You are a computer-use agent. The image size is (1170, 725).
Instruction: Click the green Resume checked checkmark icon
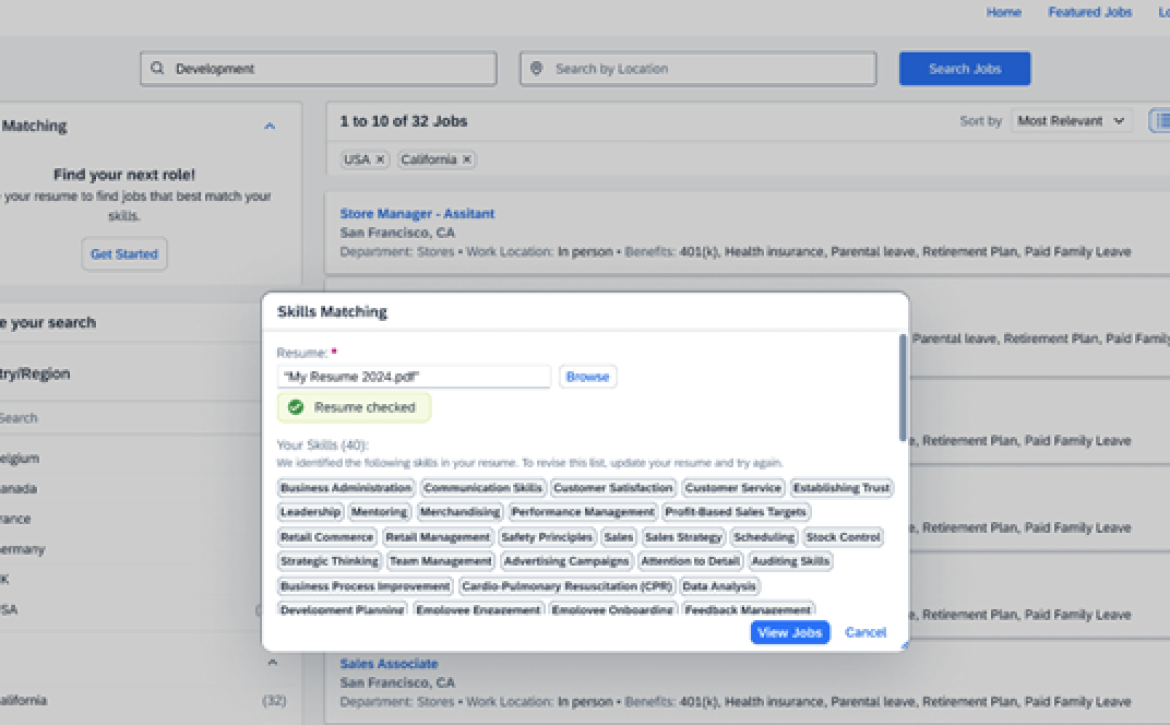click(296, 407)
